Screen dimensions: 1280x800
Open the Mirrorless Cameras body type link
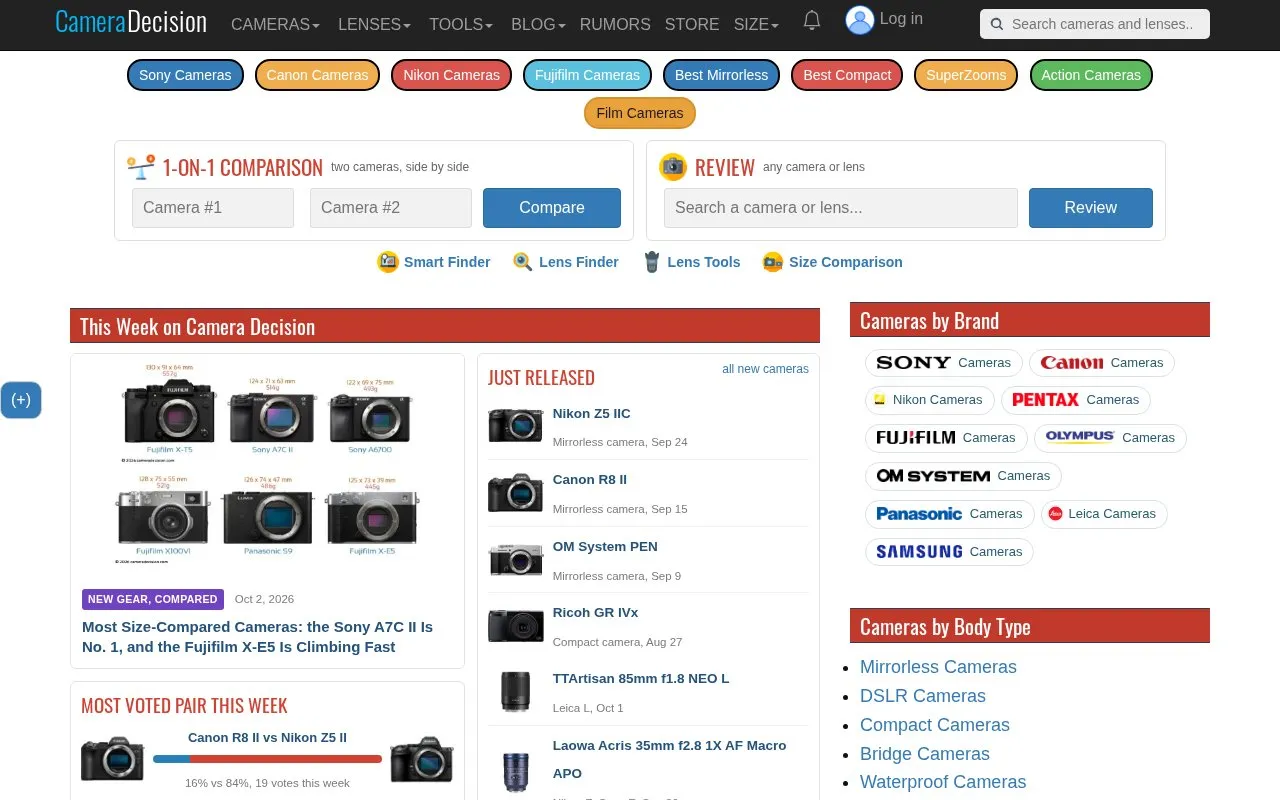(938, 667)
